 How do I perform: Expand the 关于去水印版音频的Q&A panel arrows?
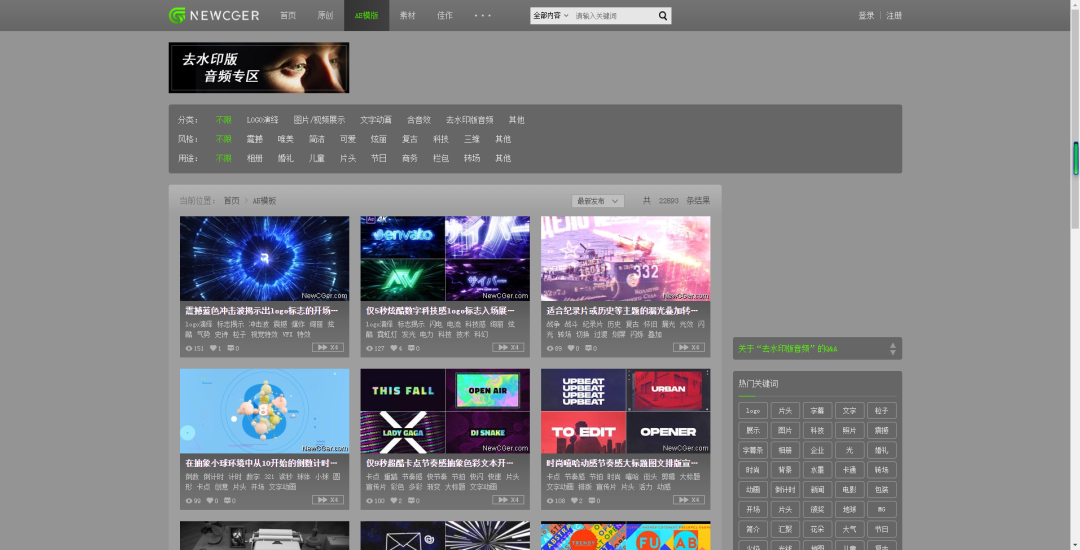tap(893, 349)
